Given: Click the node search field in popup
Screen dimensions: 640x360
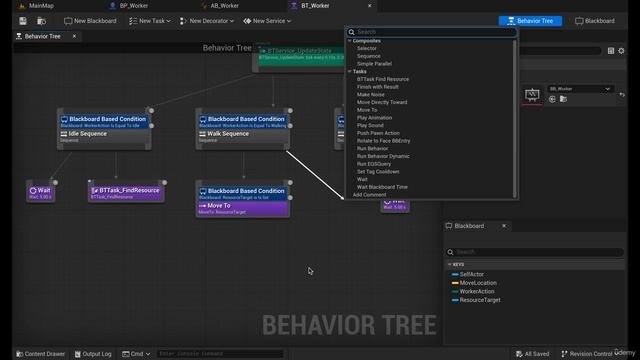Looking at the screenshot, I should coord(432,32).
